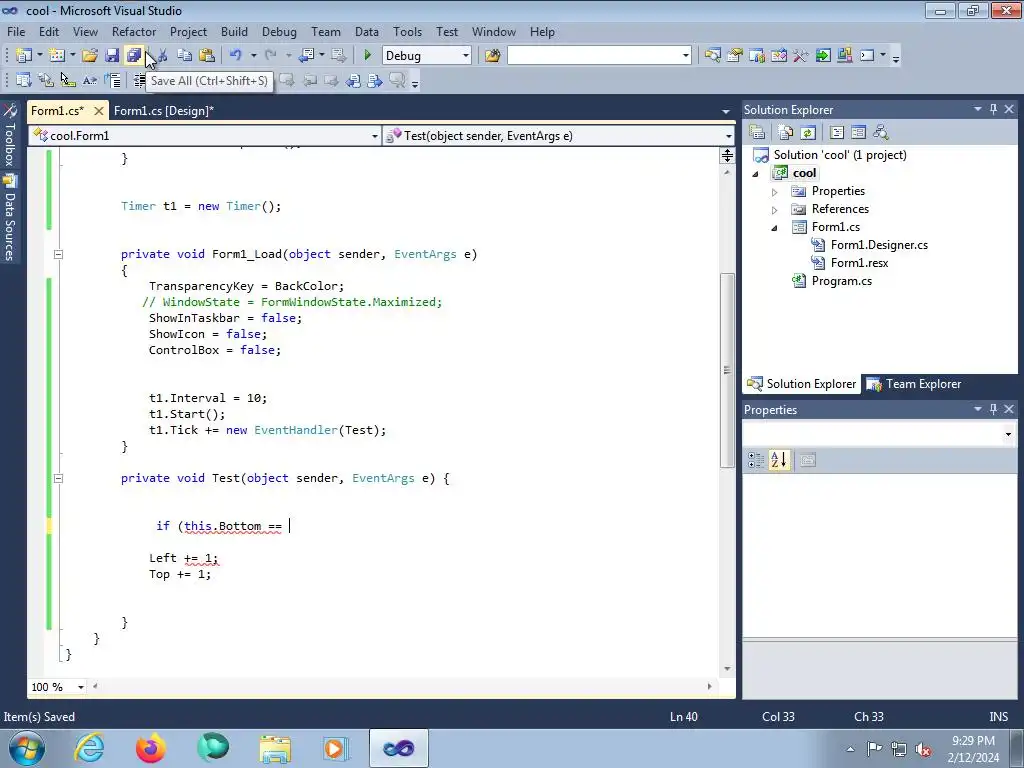Screen dimensions: 1024x768
Task: Open the Toolbox via wrench-and-hammer icon
Action: click(801, 56)
